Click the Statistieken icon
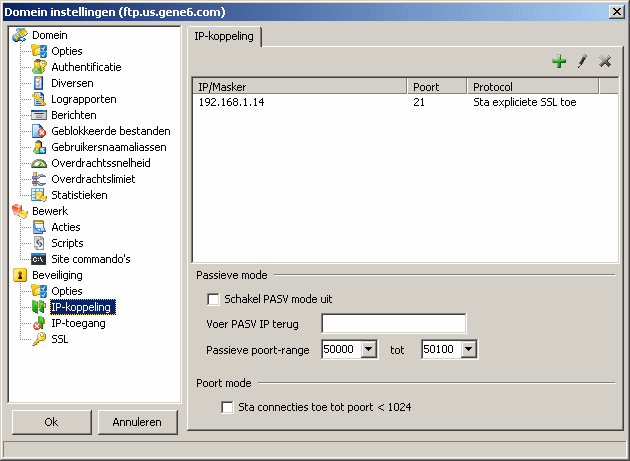The height and width of the screenshot is (461, 630). [x=39, y=195]
